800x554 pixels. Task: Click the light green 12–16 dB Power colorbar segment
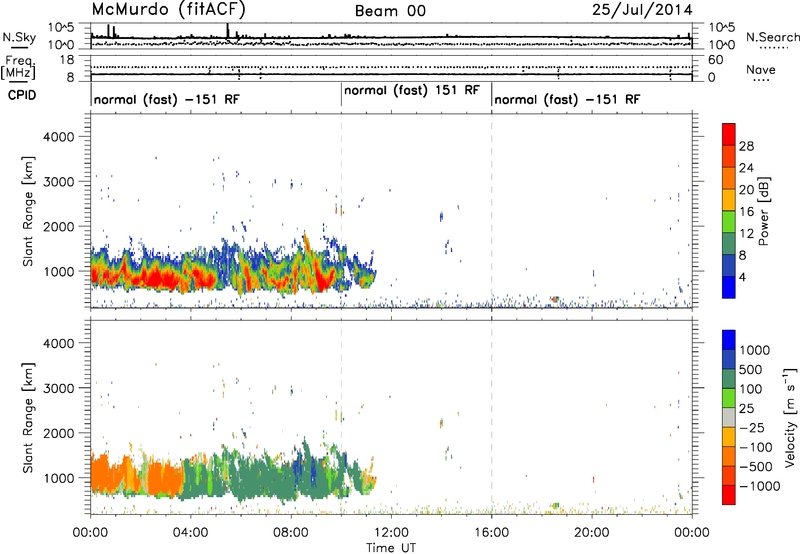[729, 222]
